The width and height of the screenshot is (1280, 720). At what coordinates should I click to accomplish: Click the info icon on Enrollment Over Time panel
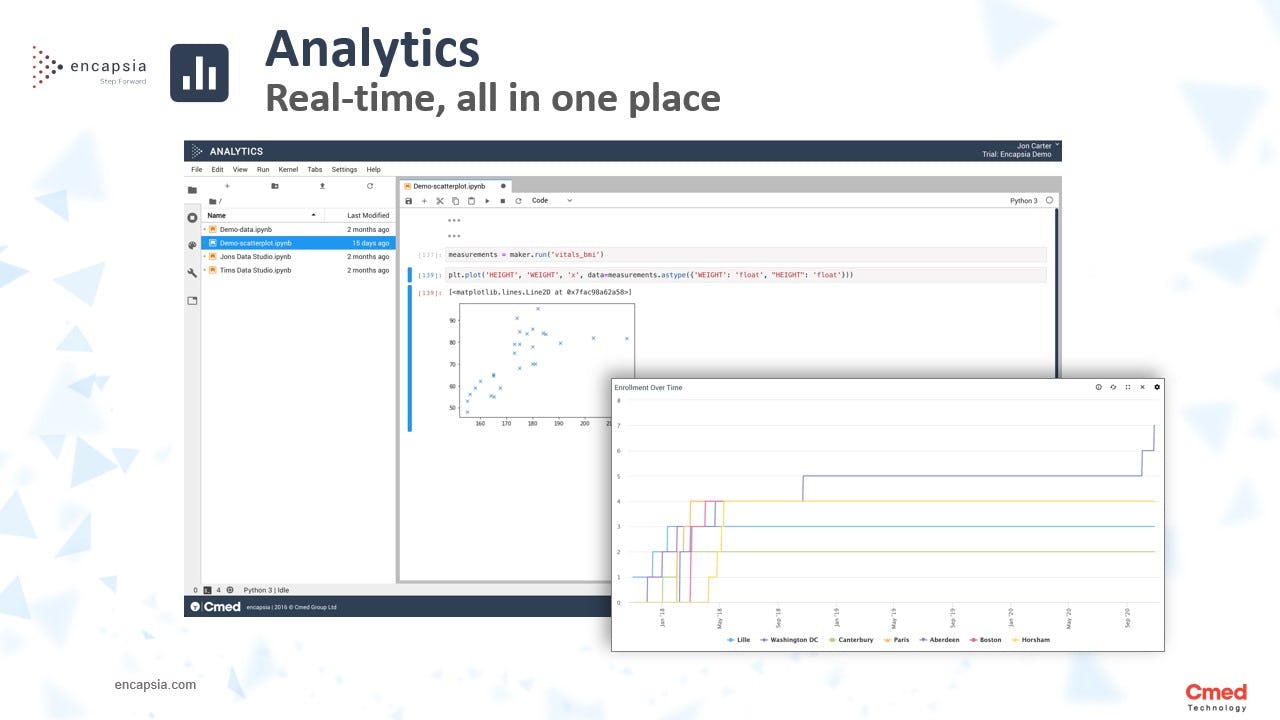[1098, 387]
